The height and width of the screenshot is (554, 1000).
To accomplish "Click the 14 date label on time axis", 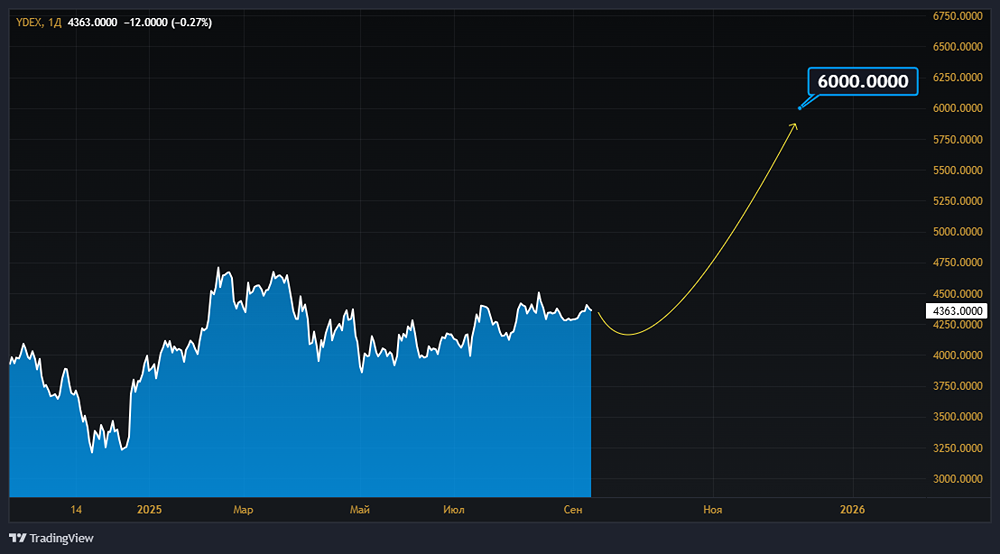I will coord(76,509).
